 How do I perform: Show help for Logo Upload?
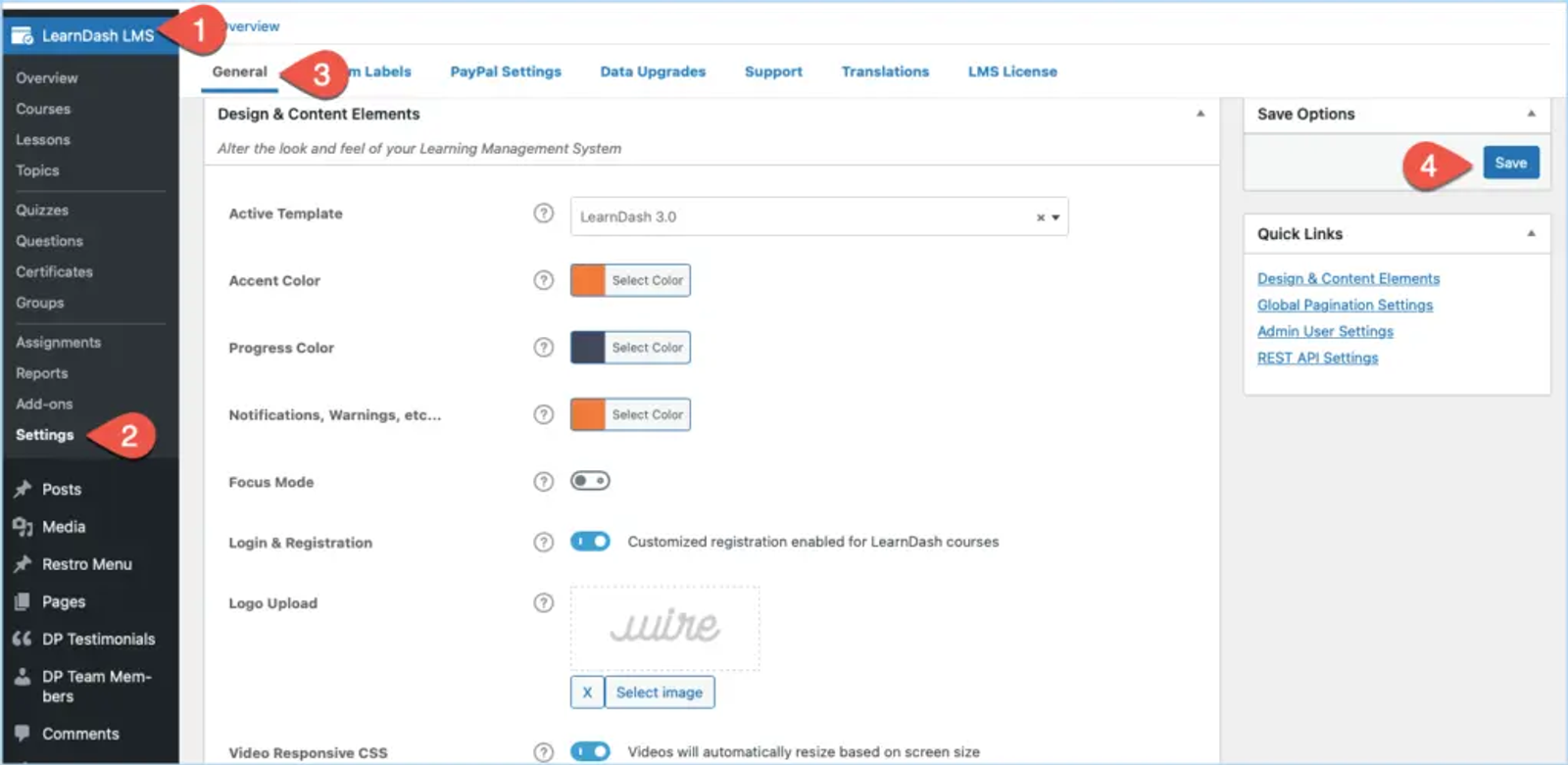click(x=544, y=603)
